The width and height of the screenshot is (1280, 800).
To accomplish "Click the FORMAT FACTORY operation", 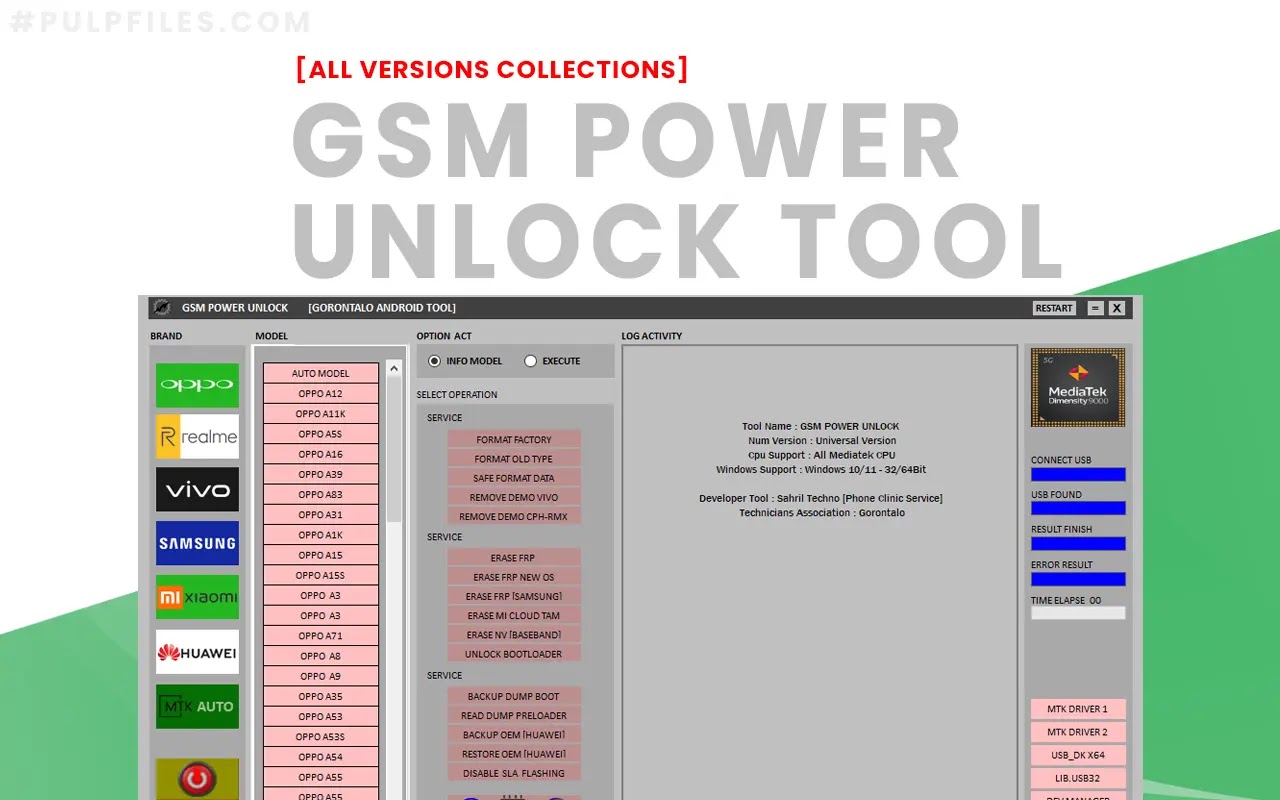I will 514,440.
